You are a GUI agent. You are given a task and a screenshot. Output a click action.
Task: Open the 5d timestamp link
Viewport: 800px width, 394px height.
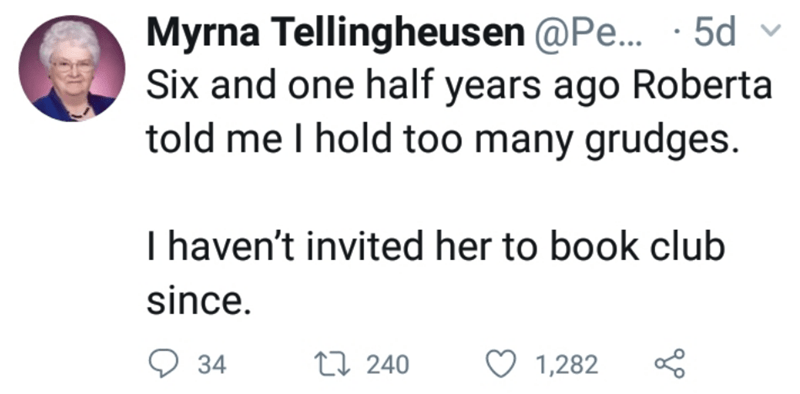pos(715,33)
